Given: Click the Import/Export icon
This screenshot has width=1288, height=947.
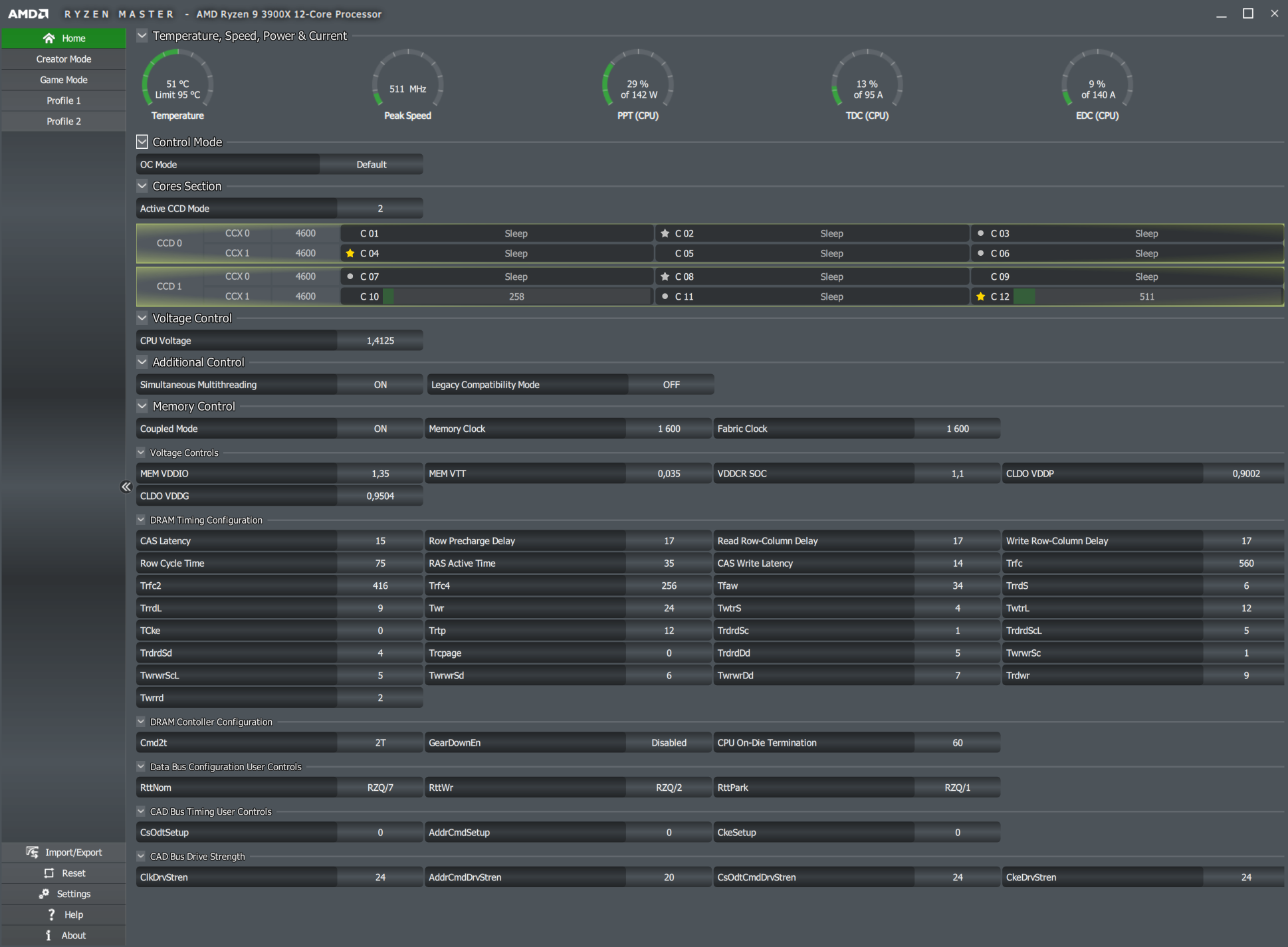Looking at the screenshot, I should (32, 852).
